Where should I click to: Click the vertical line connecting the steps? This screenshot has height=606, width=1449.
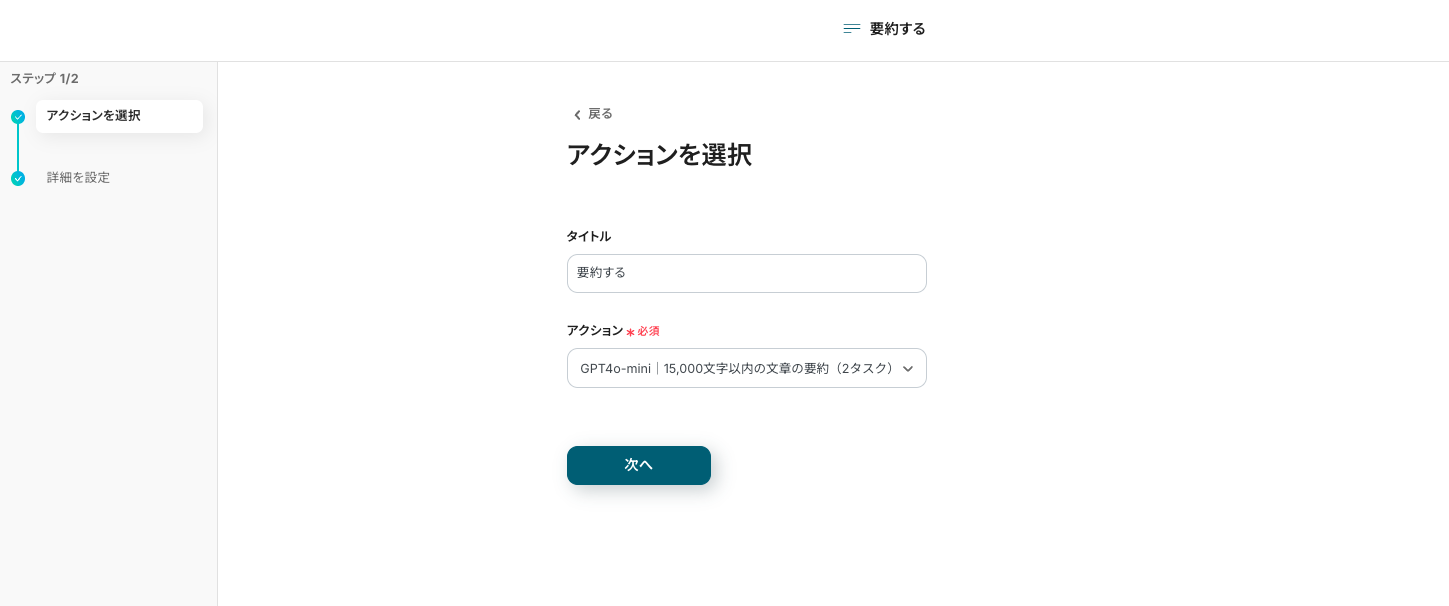[x=18, y=148]
